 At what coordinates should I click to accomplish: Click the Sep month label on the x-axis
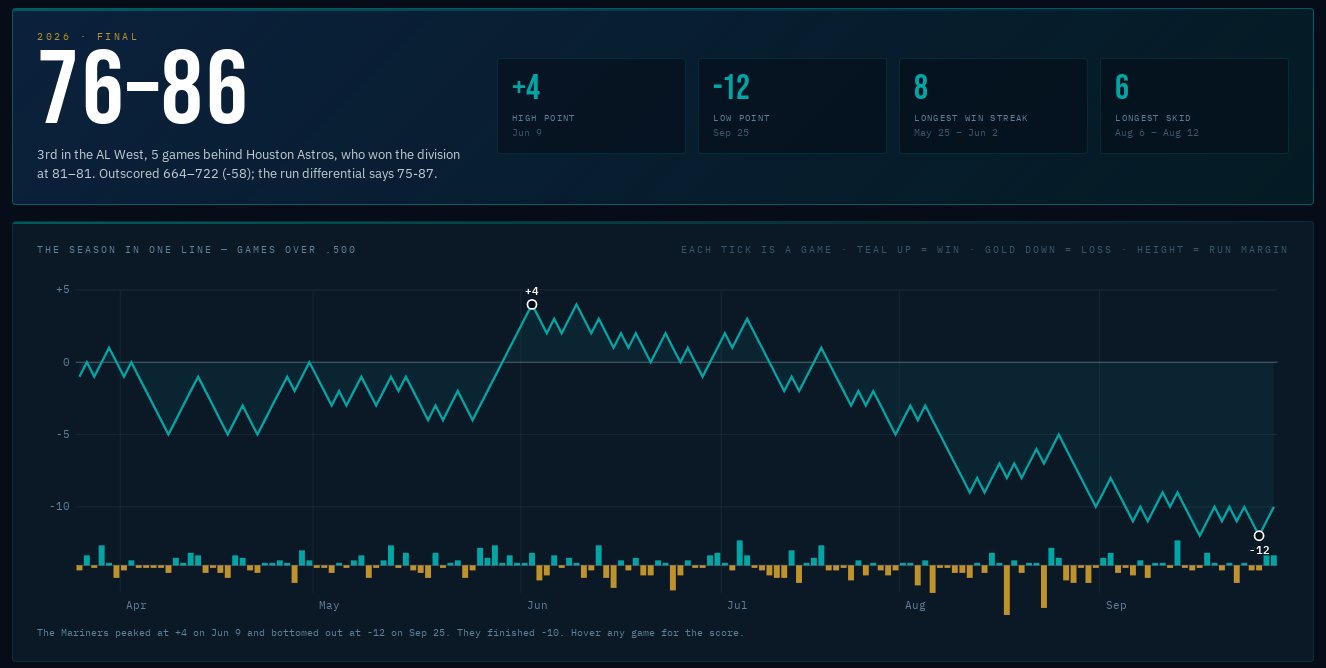pyautogui.click(x=1116, y=605)
